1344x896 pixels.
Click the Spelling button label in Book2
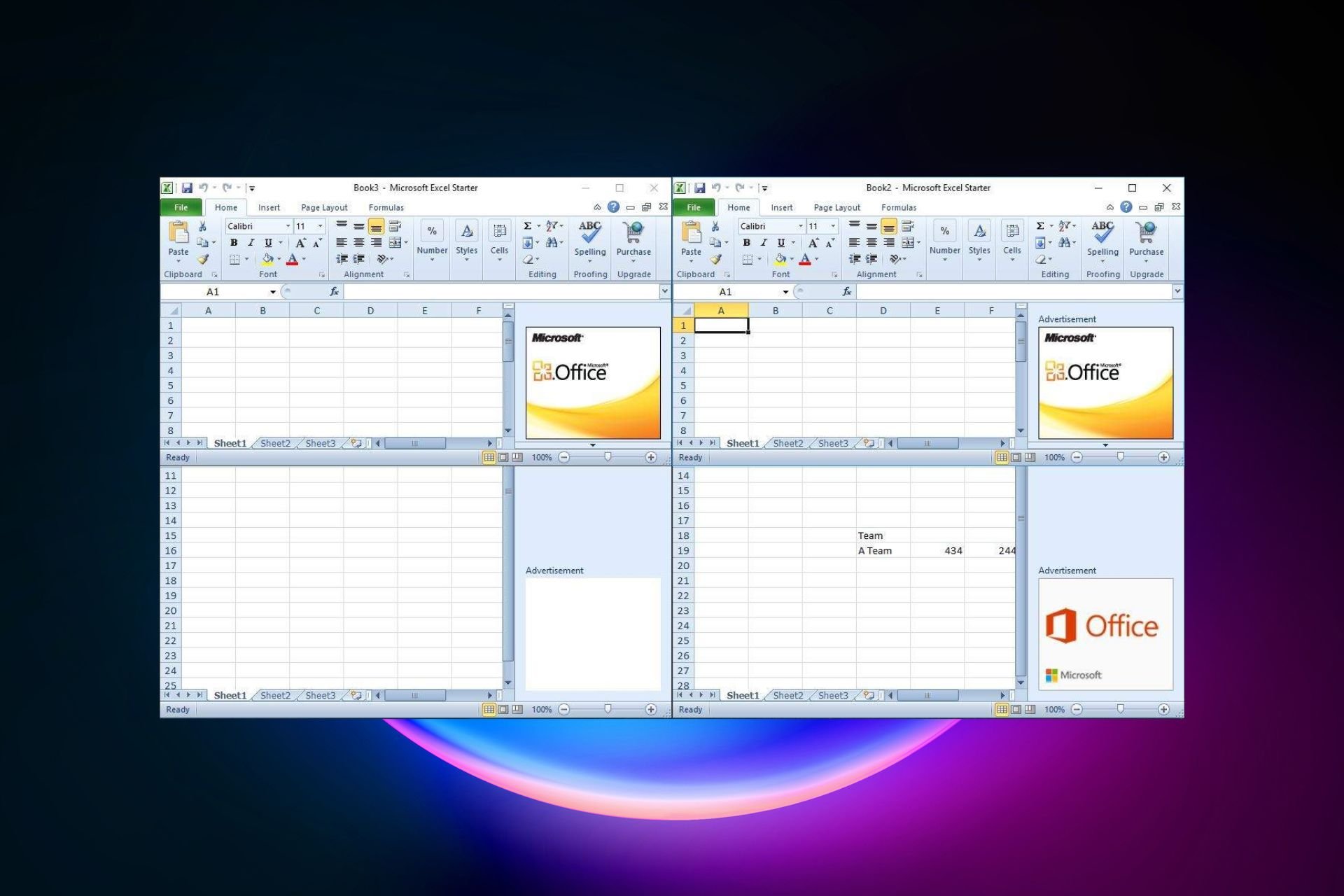tap(1102, 252)
